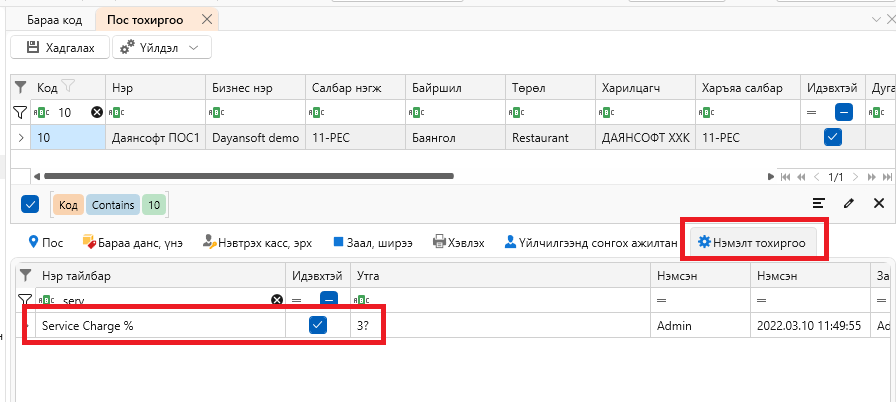Close the Пос тохиргоо tab with its X
Viewport: 896px width, 402px height.
coord(207,20)
